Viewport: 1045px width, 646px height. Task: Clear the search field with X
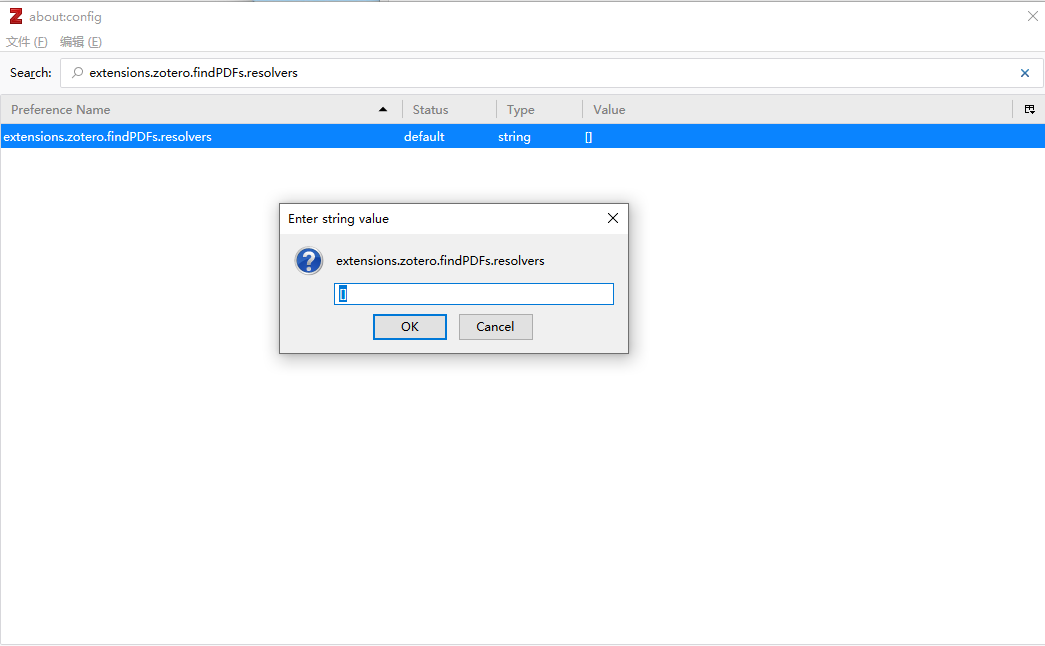(x=1025, y=73)
